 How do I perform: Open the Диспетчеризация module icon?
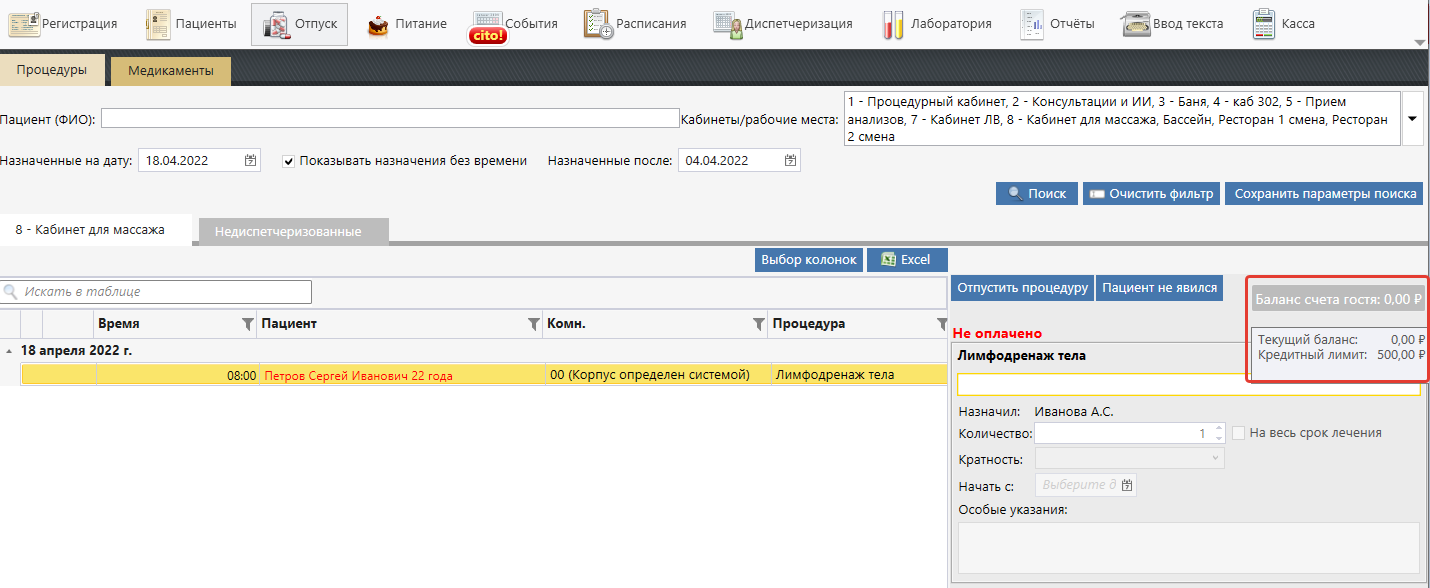(727, 24)
